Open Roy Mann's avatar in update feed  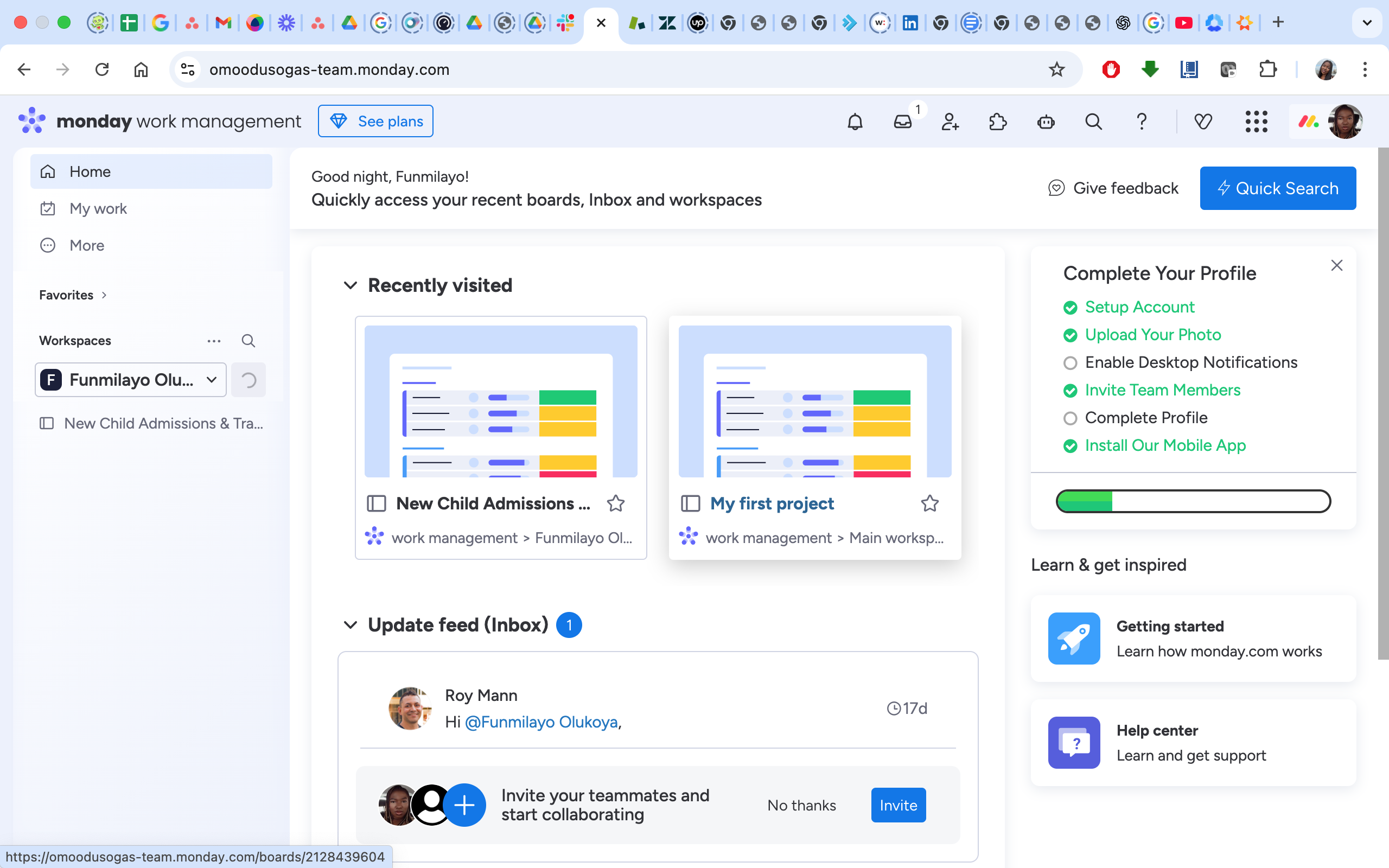tap(410, 709)
